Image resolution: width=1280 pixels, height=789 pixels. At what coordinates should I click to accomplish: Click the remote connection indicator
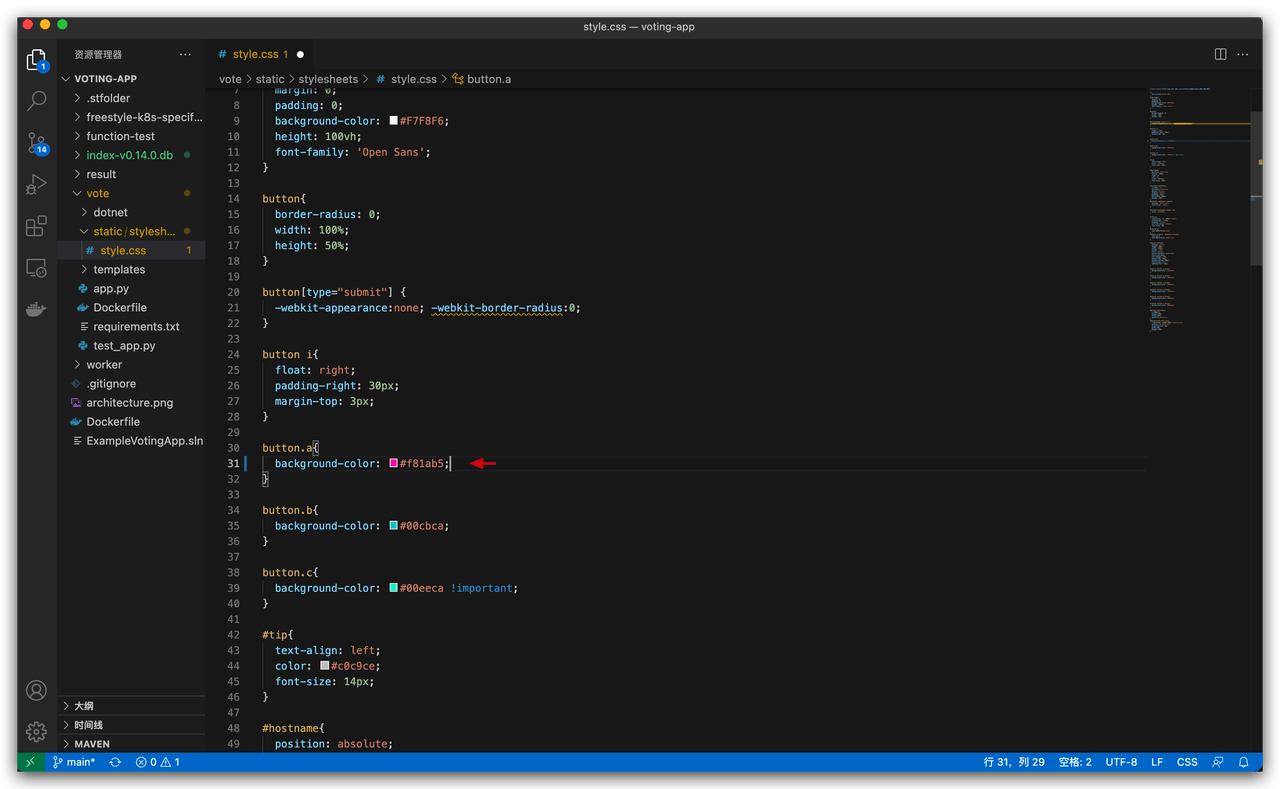29,762
